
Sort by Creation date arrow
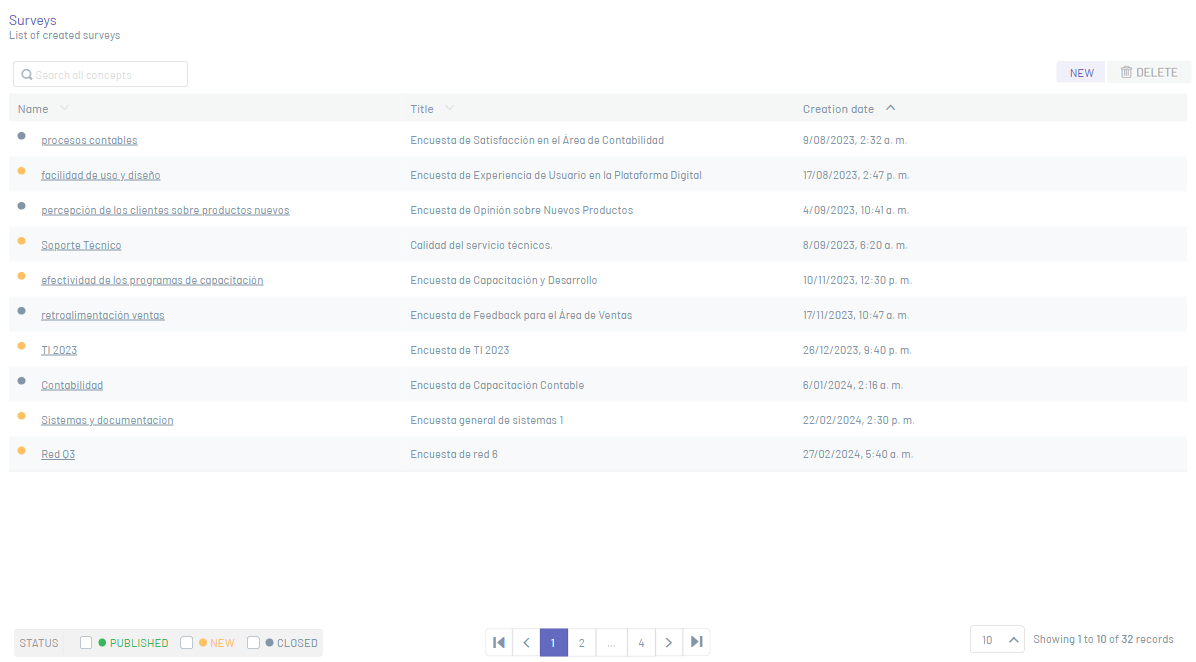(891, 108)
